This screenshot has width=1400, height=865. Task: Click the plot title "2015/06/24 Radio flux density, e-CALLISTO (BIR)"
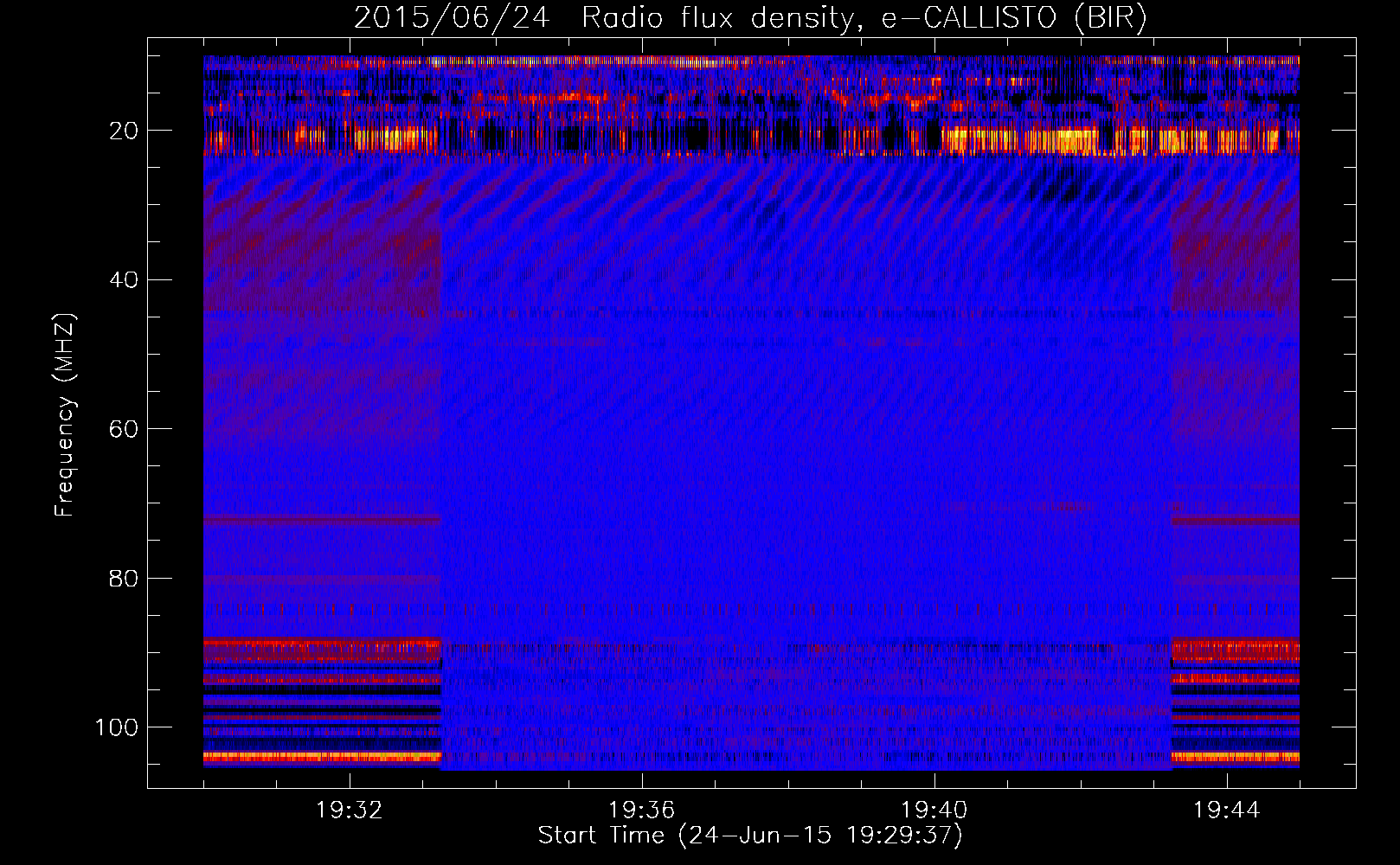750,19
